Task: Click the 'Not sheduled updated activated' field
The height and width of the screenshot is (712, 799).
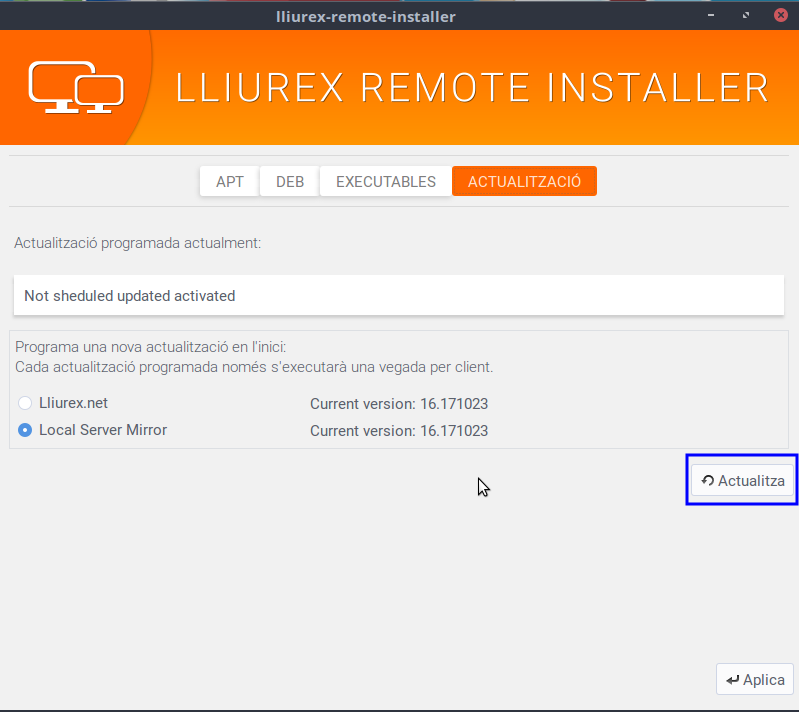Action: [x=398, y=296]
